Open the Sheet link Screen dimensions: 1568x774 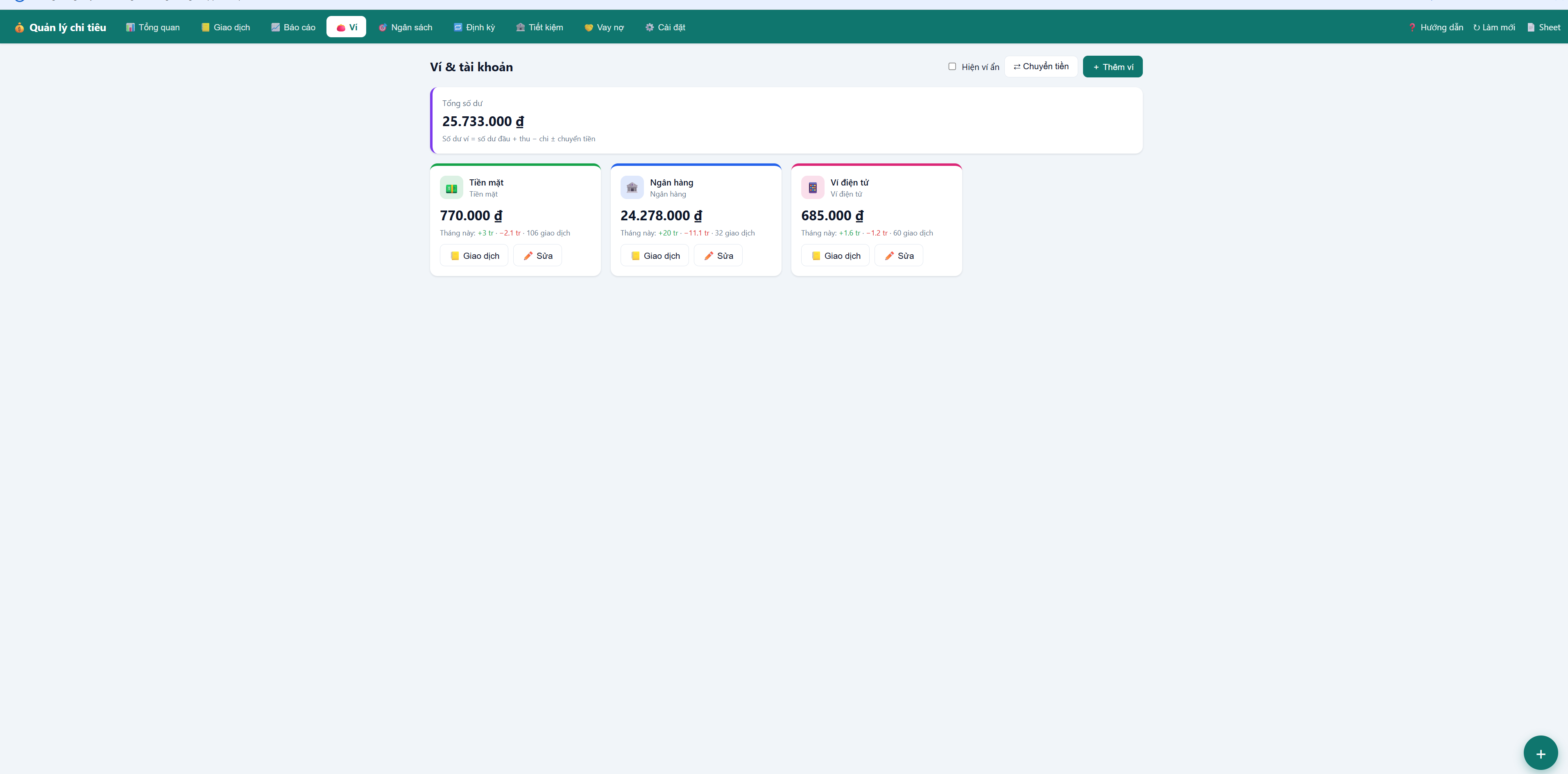(1543, 27)
